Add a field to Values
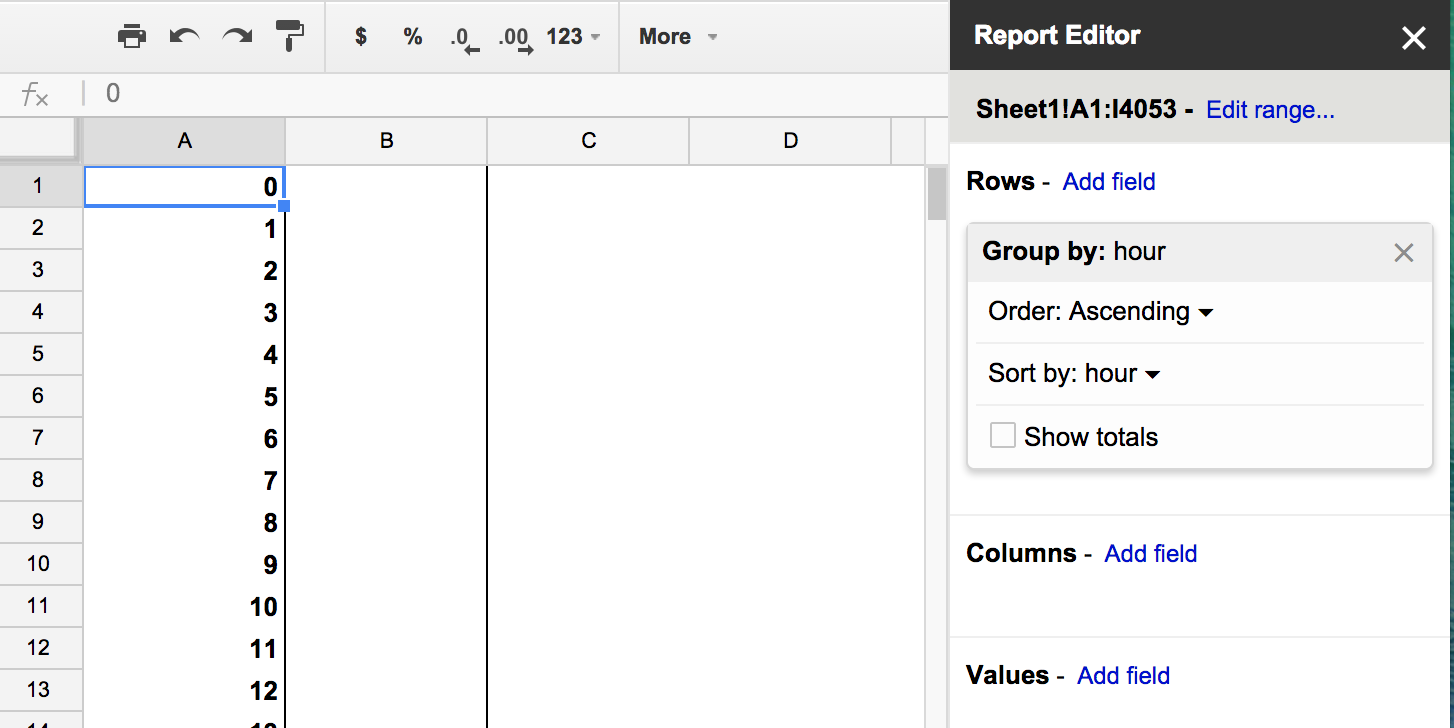 click(1124, 676)
